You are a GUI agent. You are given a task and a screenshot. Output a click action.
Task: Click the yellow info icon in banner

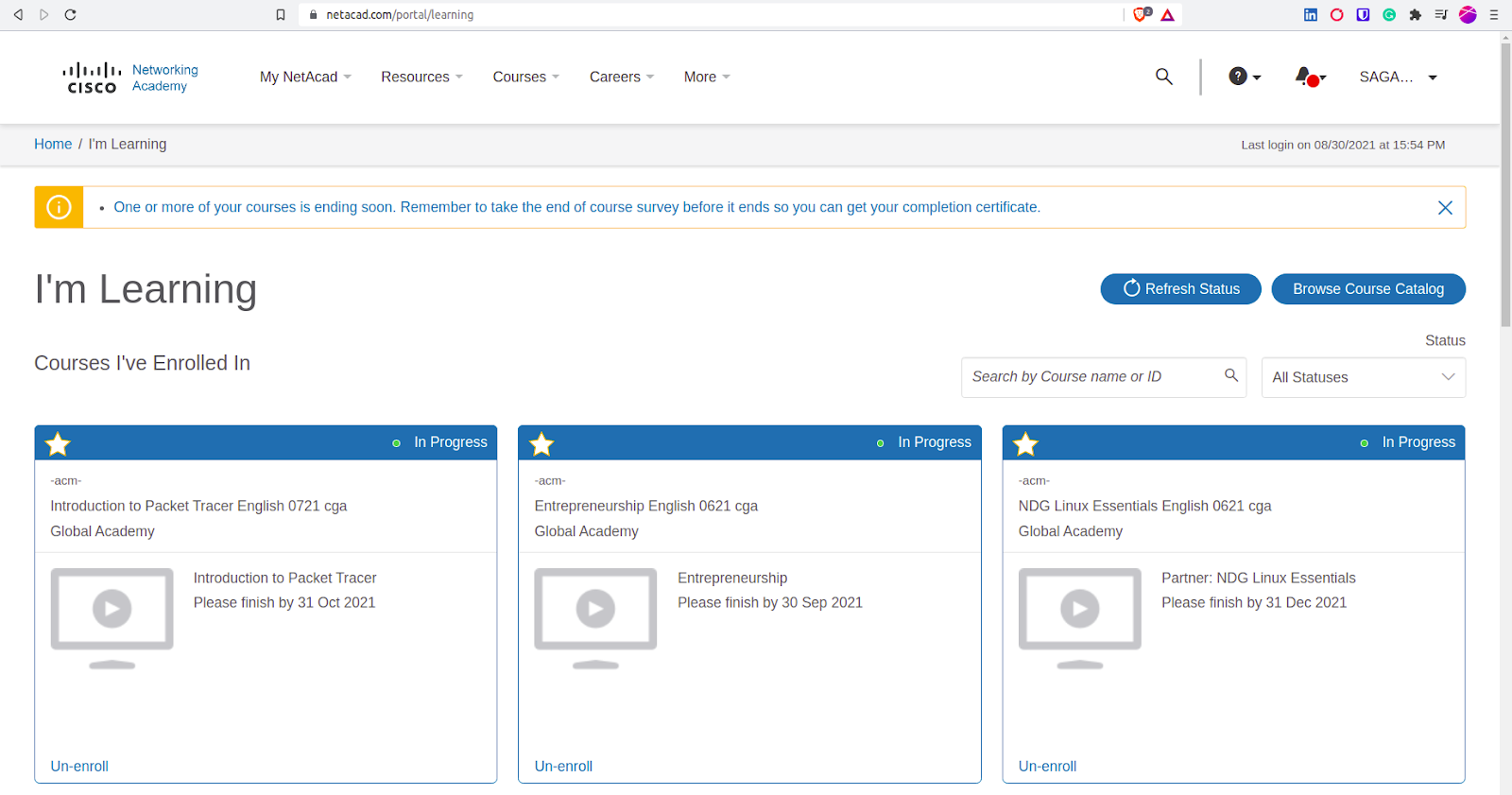click(x=59, y=207)
